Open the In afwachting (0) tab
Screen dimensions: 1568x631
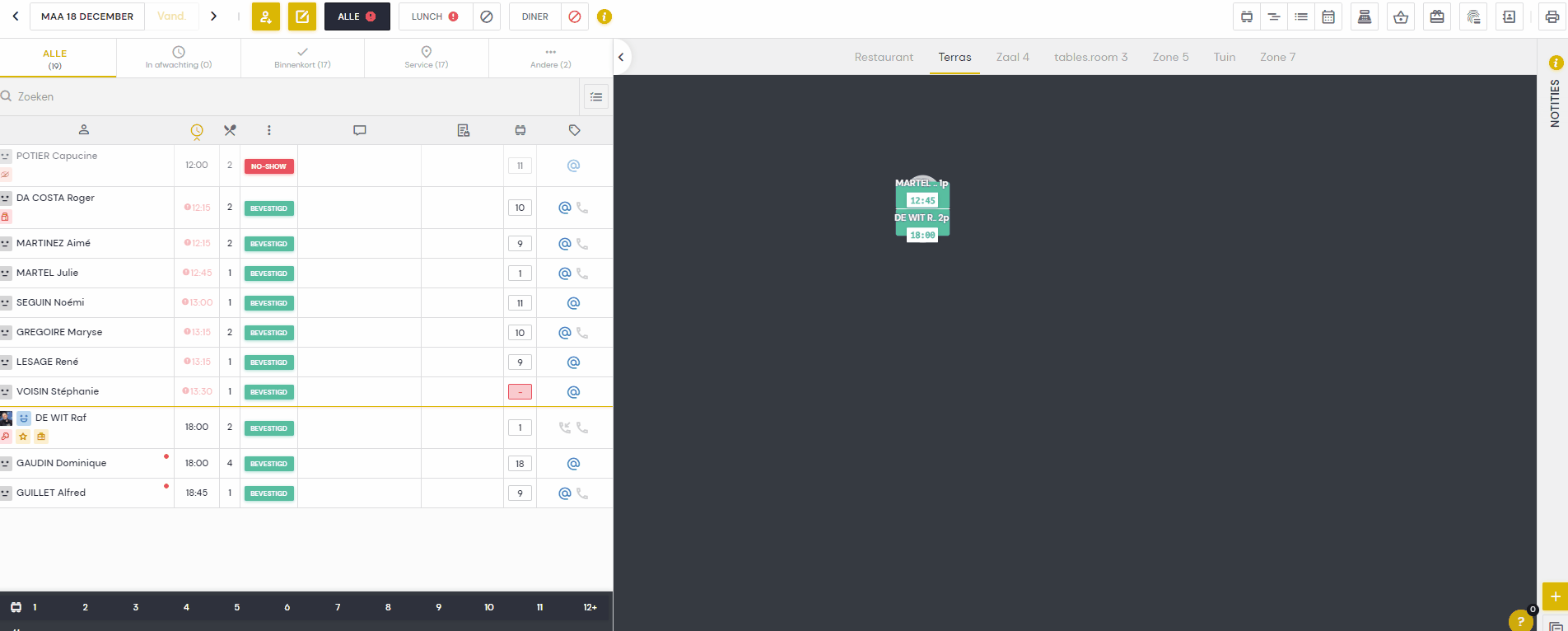pyautogui.click(x=179, y=58)
